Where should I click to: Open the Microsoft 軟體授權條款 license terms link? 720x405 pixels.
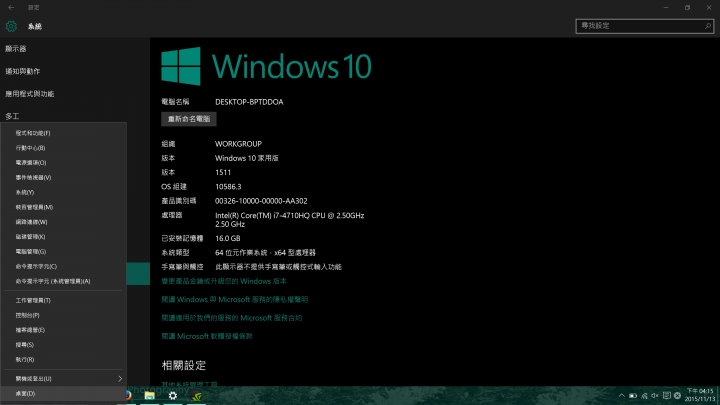point(207,336)
